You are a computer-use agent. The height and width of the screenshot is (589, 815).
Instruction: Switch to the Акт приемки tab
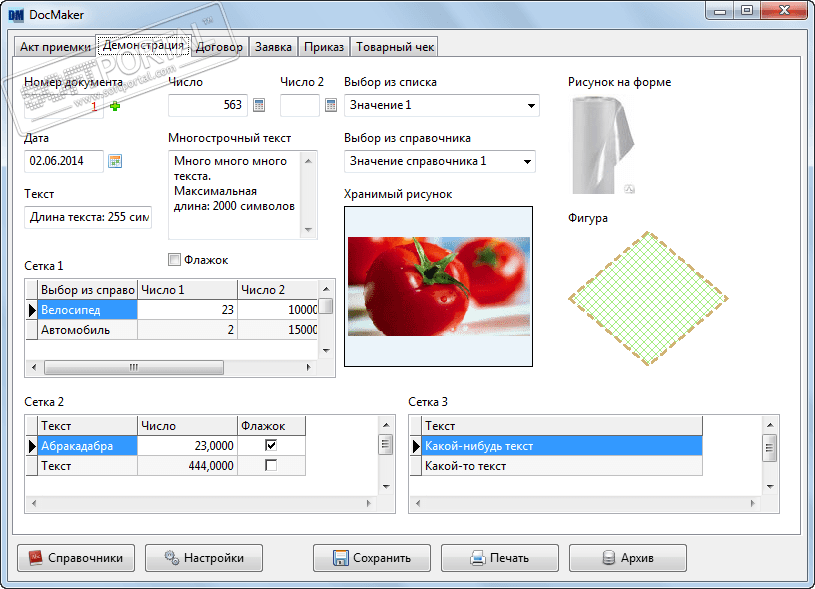55,47
